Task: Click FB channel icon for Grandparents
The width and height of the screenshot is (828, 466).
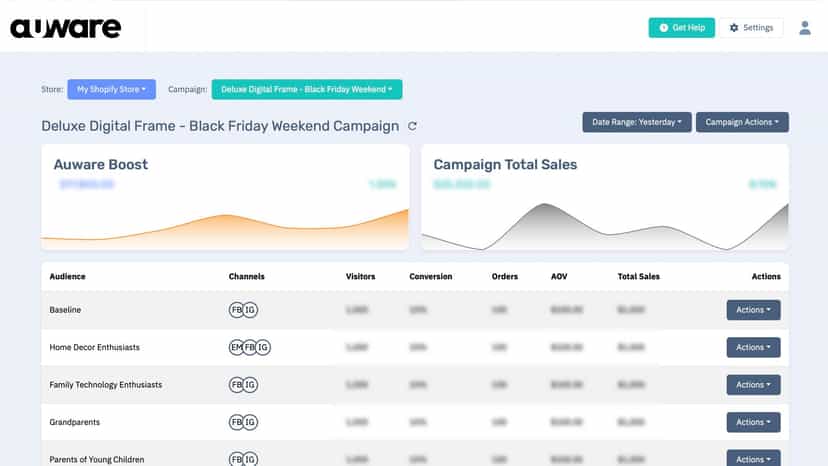Action: coord(236,422)
